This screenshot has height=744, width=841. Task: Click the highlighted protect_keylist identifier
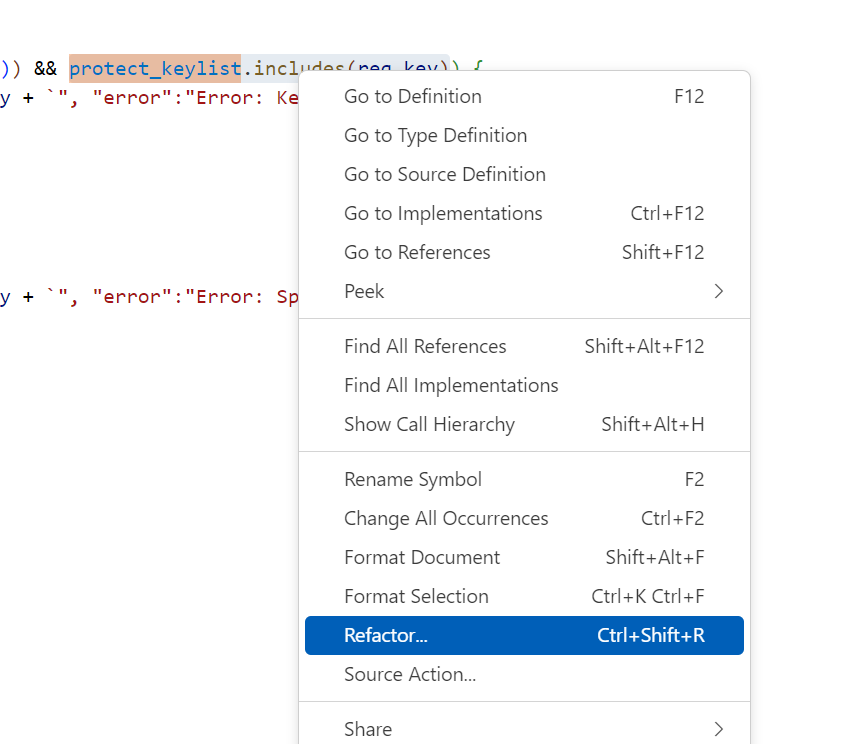pos(155,69)
